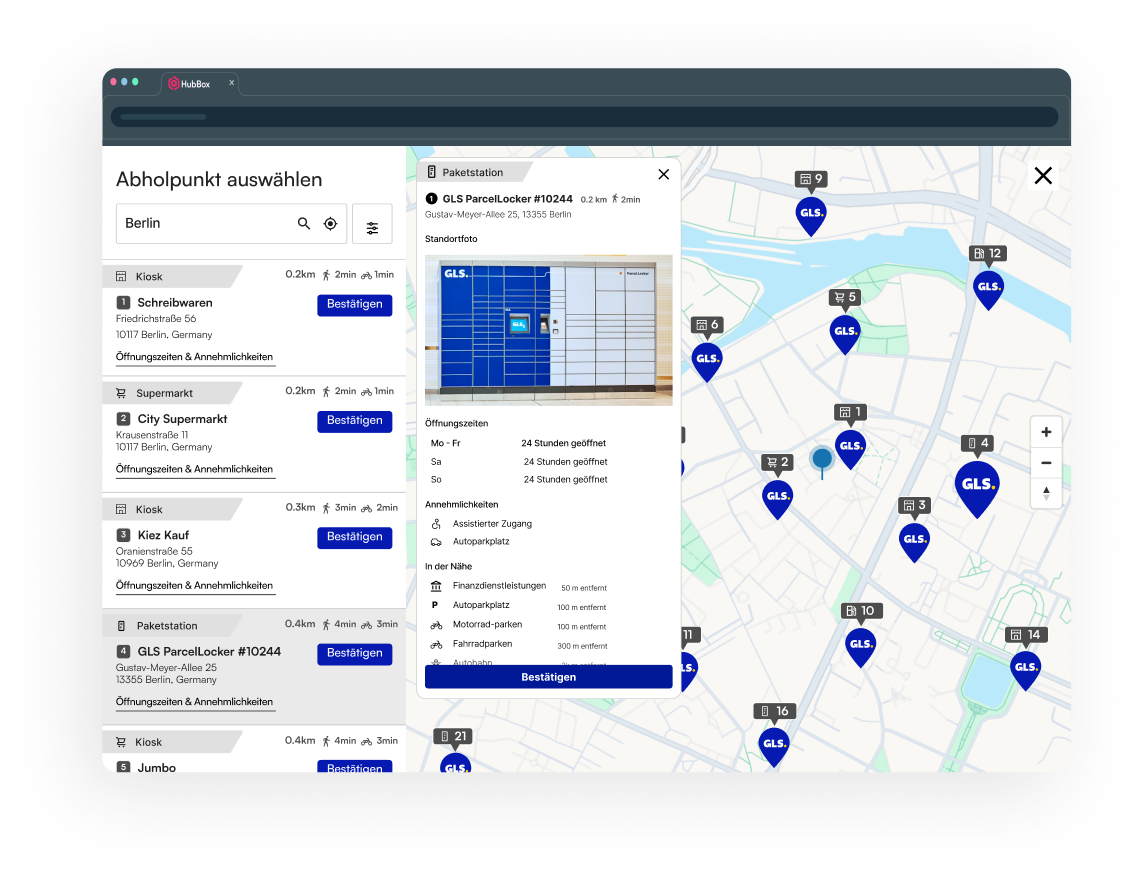This screenshot has width=1140, height=875.
Task: Click the Paketstation category label in the list
Action: (x=167, y=626)
